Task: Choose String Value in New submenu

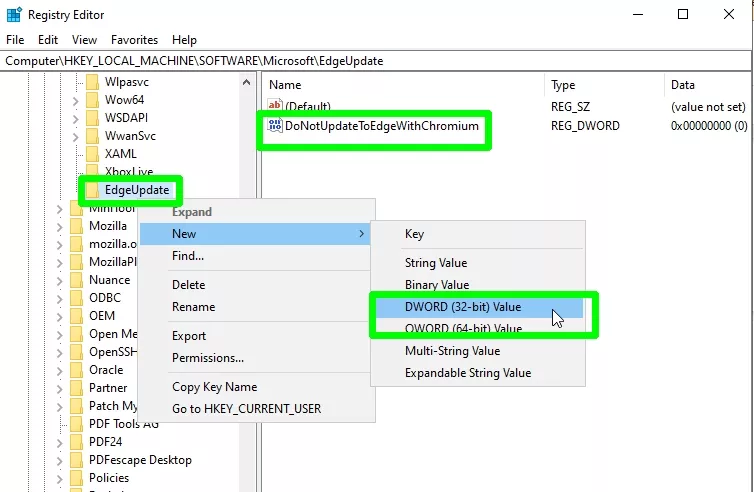Action: coord(436,263)
